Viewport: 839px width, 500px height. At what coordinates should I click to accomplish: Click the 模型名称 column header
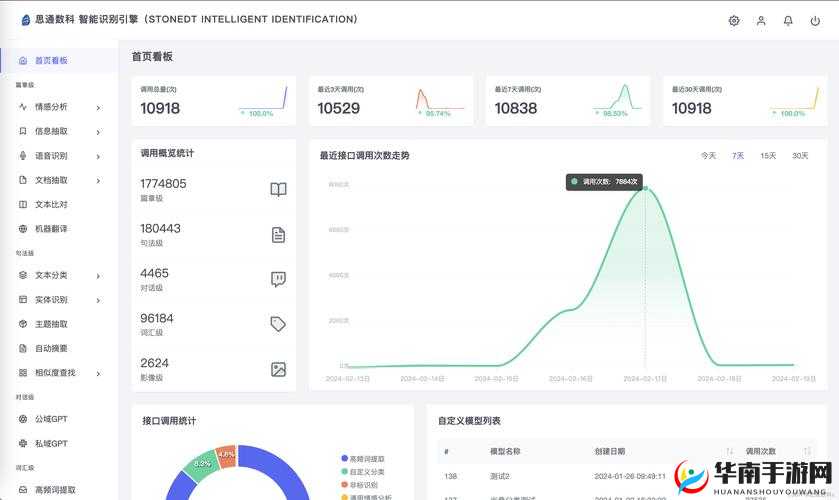coord(505,451)
